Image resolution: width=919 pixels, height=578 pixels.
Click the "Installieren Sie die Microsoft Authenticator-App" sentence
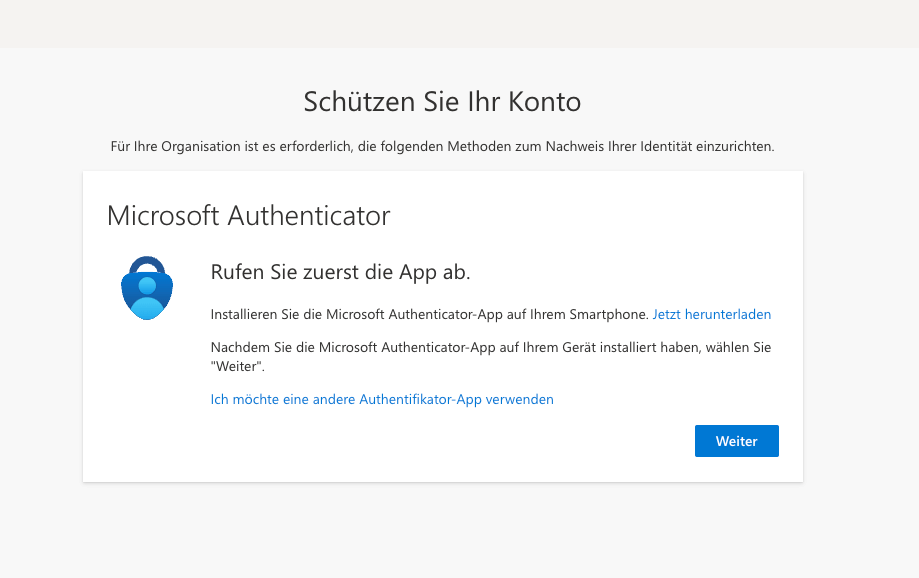(429, 314)
